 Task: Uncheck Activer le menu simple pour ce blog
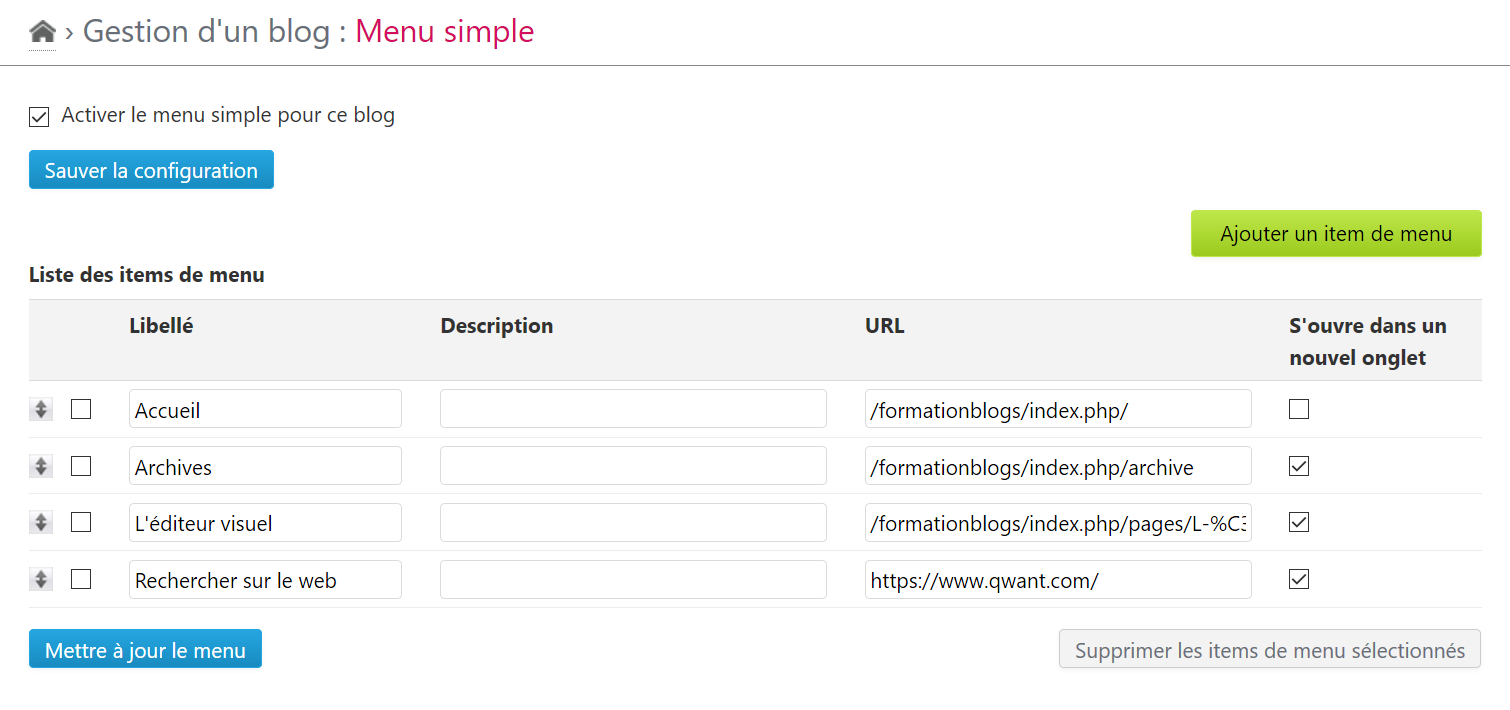click(39, 117)
